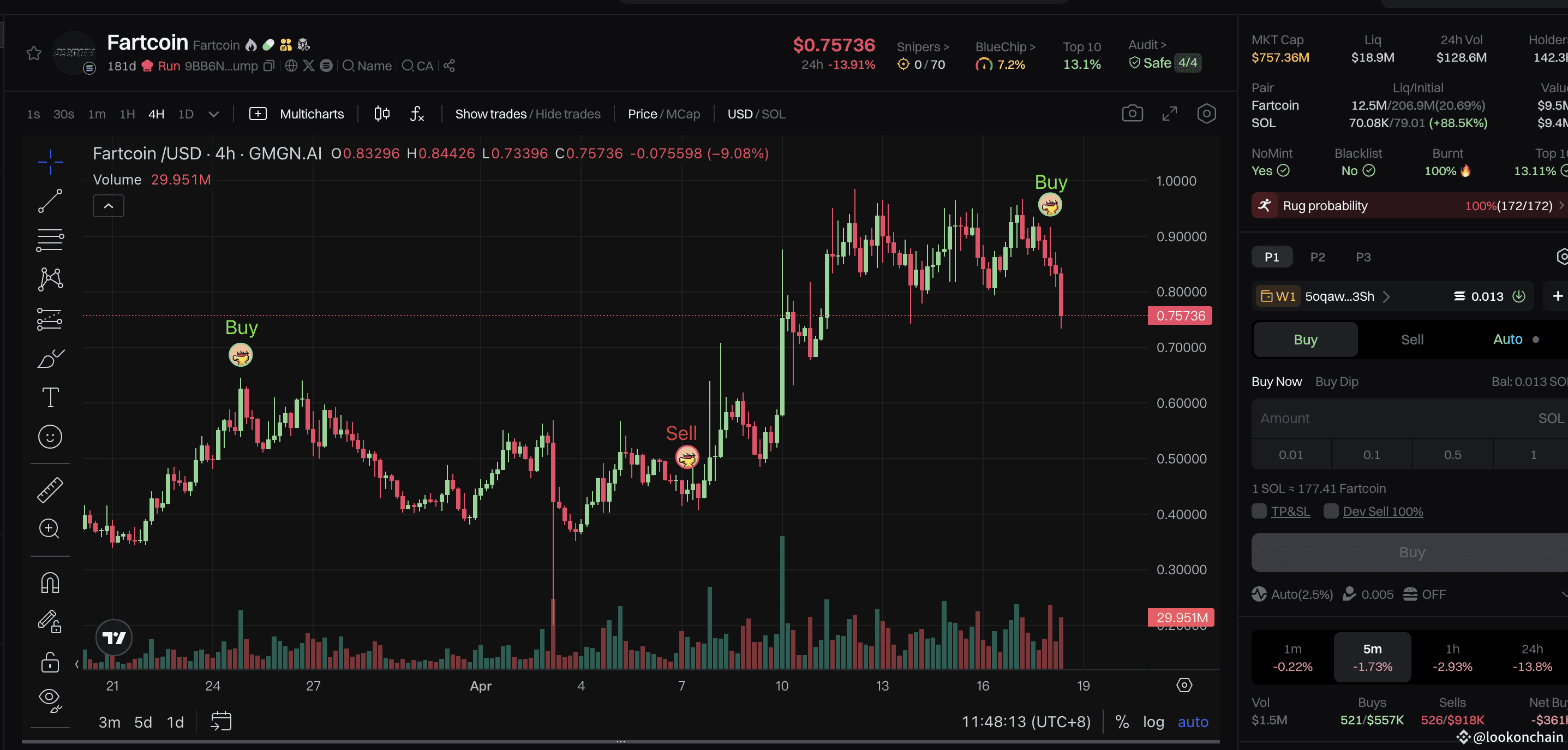Viewport: 1568px width, 750px height.
Task: Pick the ruler measure tool
Action: [x=50, y=490]
